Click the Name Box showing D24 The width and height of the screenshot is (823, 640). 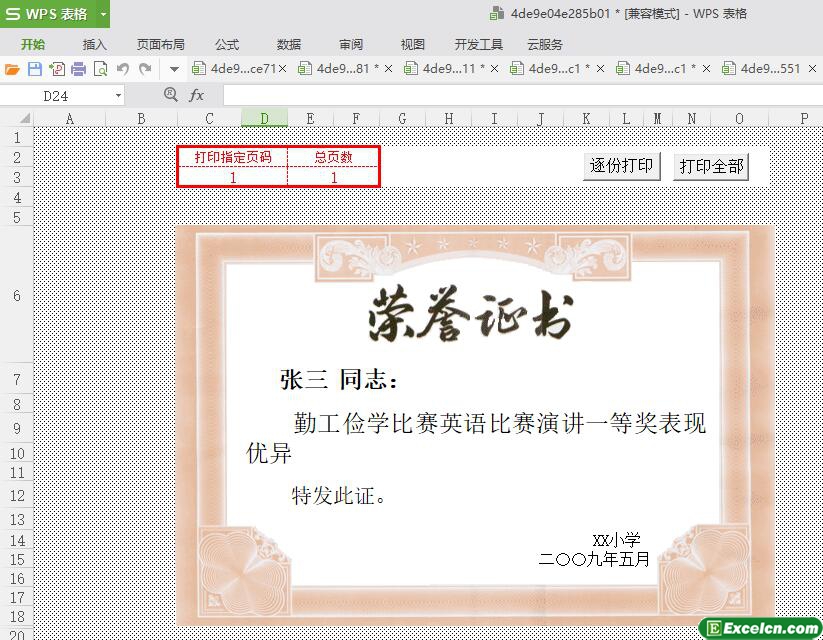pos(56,96)
